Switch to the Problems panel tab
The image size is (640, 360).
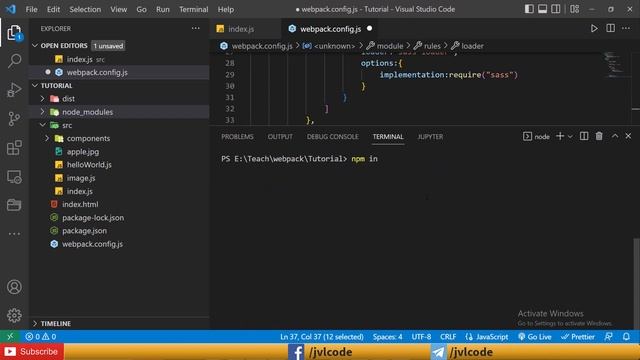pyautogui.click(x=237, y=137)
